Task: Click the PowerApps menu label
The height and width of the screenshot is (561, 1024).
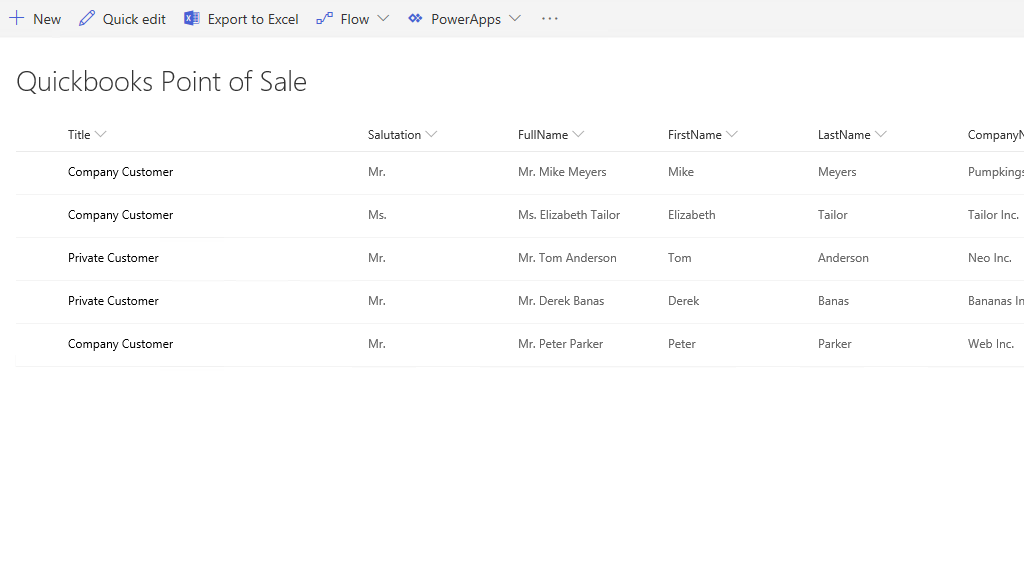Action: pyautogui.click(x=466, y=19)
